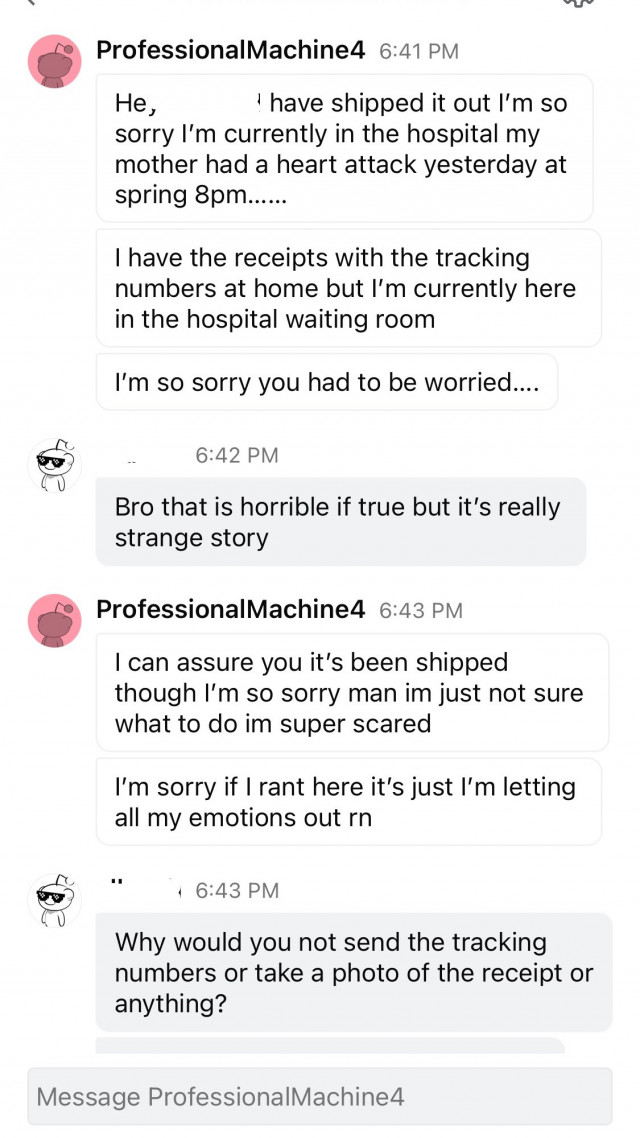Viewport: 640px width, 1138px height.
Task: Click ProfessionalMachine4 username at 6:41 PM
Action: (231, 51)
